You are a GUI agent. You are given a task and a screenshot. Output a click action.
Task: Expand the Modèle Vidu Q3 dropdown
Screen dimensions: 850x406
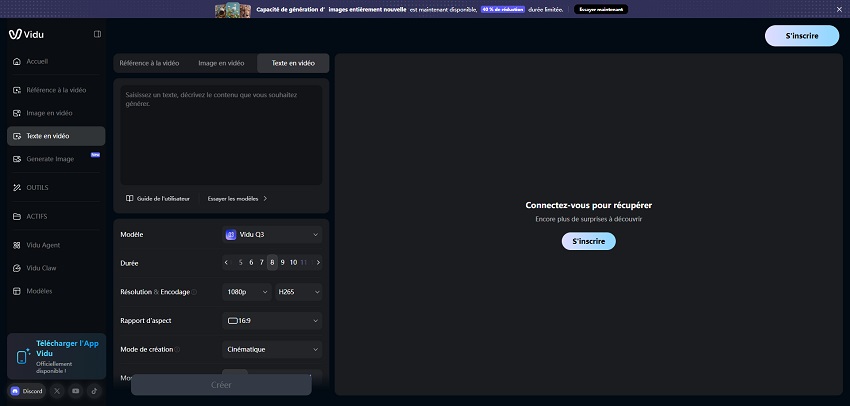tap(272, 235)
